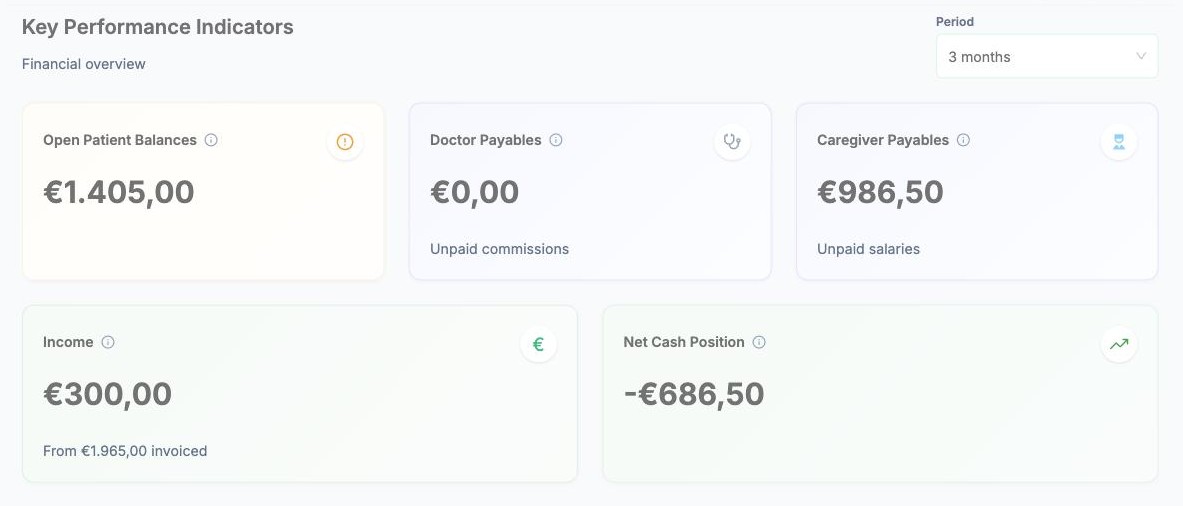
Task: Click the Unpaid commissions text
Action: 499,249
